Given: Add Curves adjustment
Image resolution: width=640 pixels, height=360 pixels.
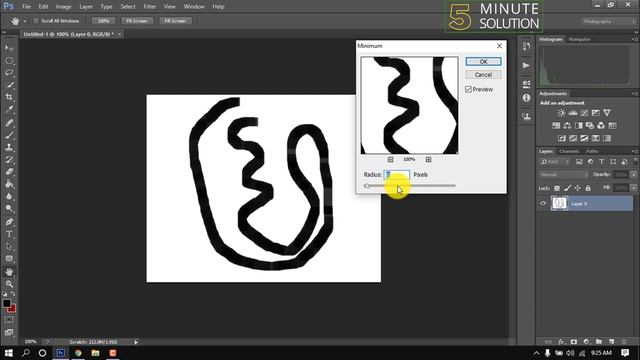Looking at the screenshot, I should coord(584,113).
